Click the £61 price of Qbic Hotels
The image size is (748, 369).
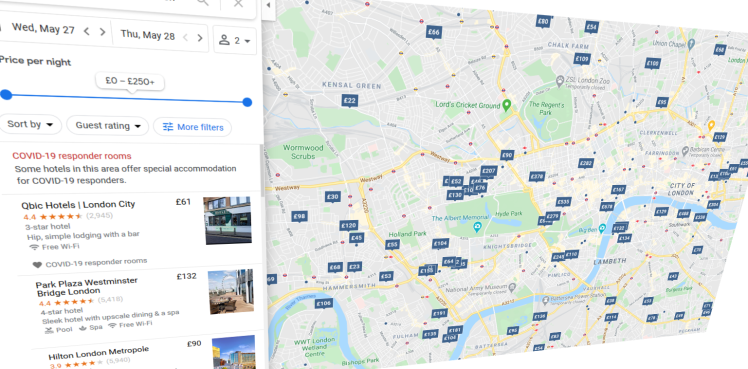[183, 202]
